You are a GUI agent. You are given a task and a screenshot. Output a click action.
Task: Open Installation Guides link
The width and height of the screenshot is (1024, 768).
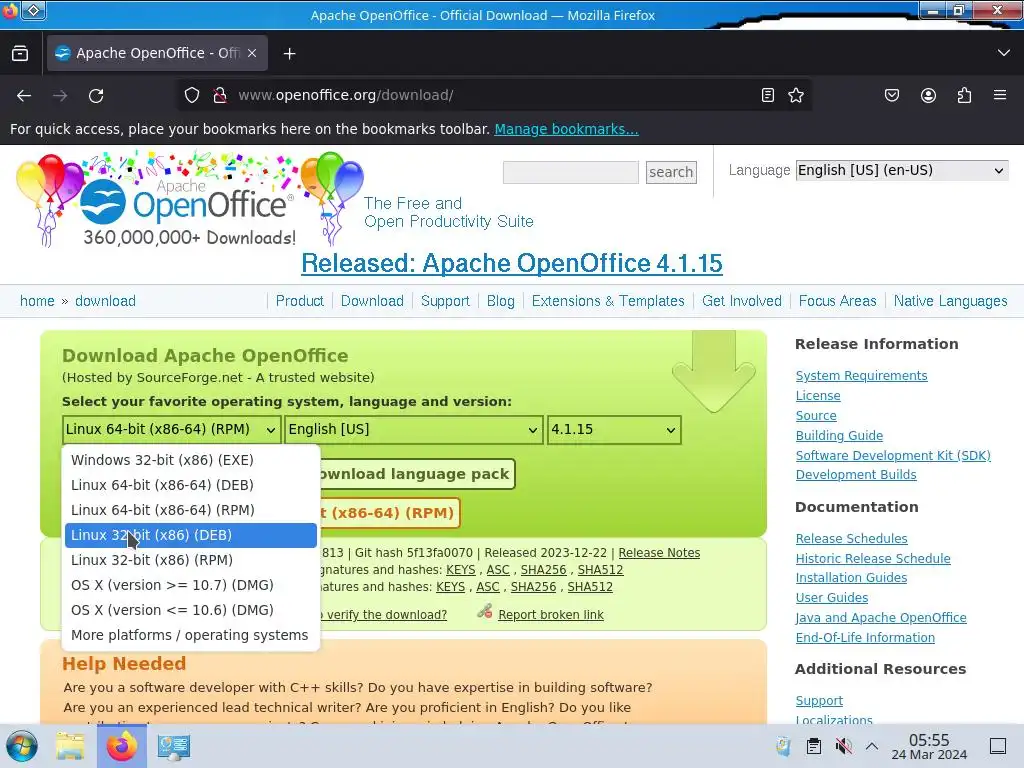click(x=851, y=578)
